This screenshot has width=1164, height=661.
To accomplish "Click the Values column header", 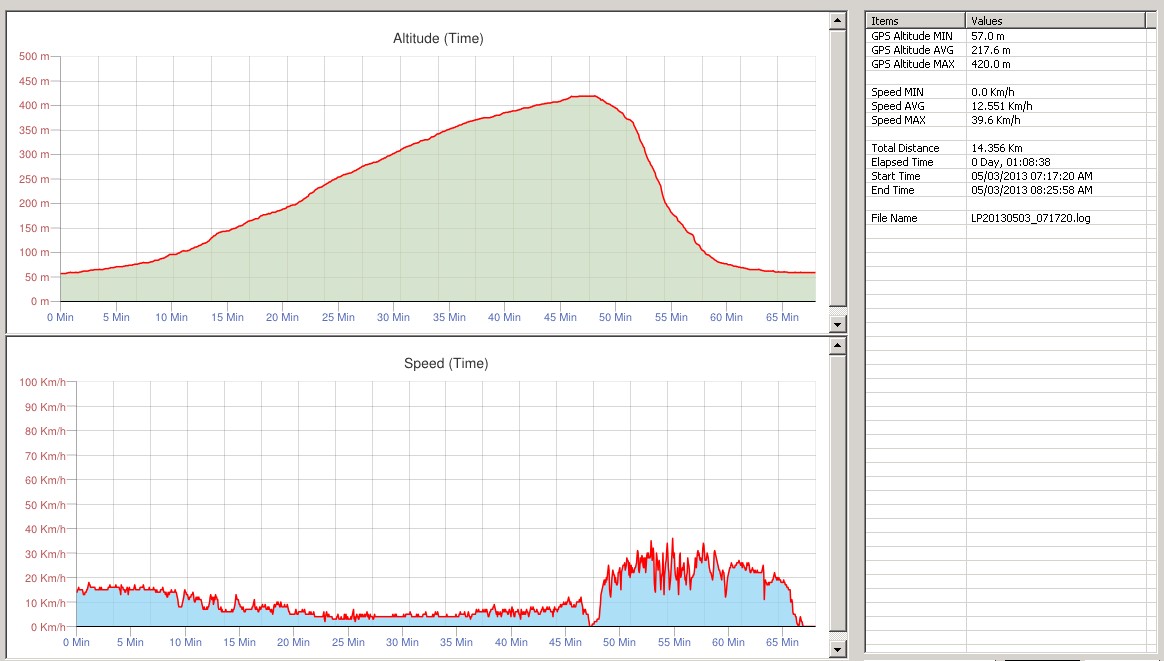I will tap(1055, 21).
